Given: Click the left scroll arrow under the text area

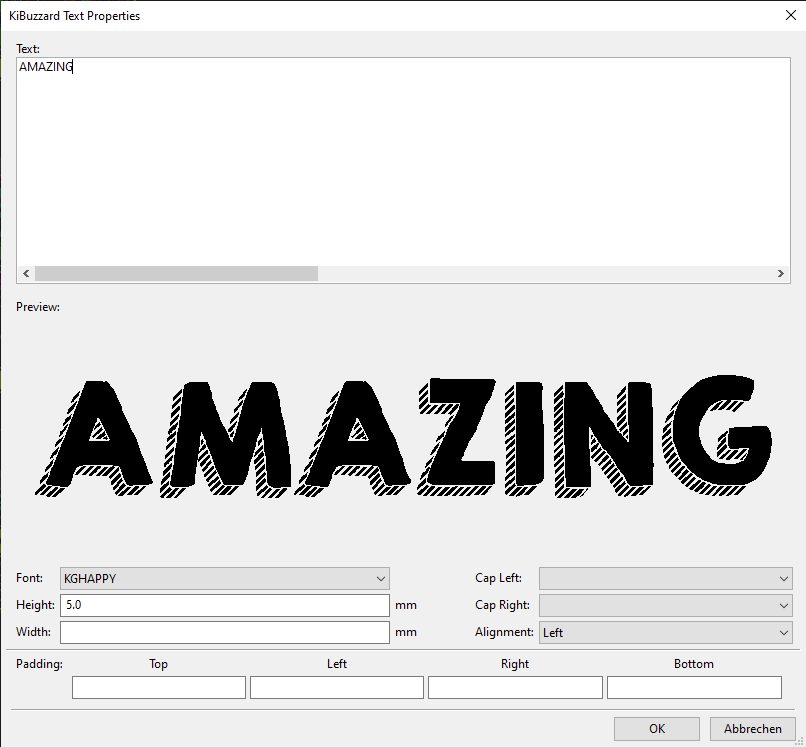Looking at the screenshot, I should [x=26, y=273].
